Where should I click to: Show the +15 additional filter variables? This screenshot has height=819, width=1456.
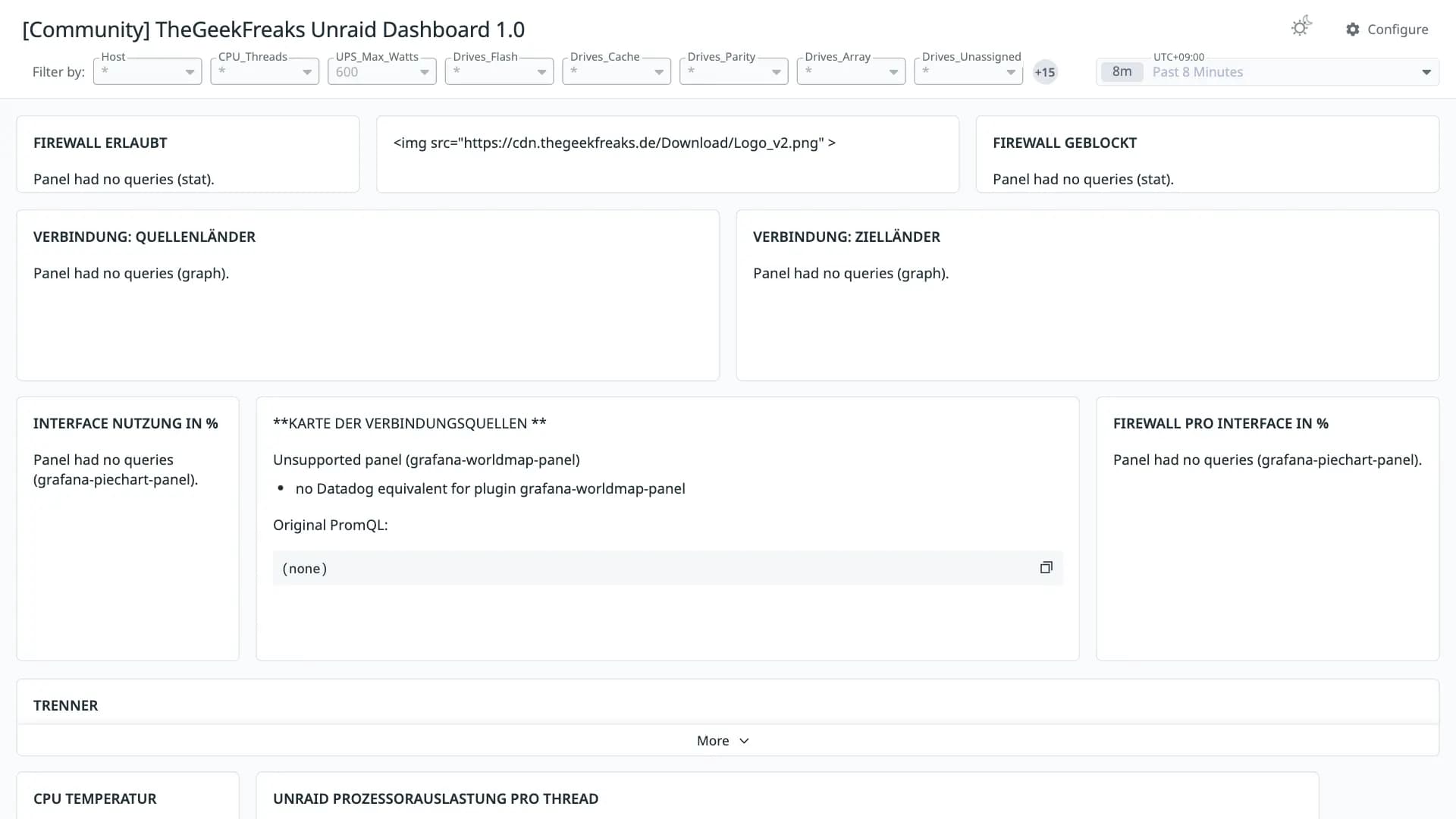coord(1045,72)
